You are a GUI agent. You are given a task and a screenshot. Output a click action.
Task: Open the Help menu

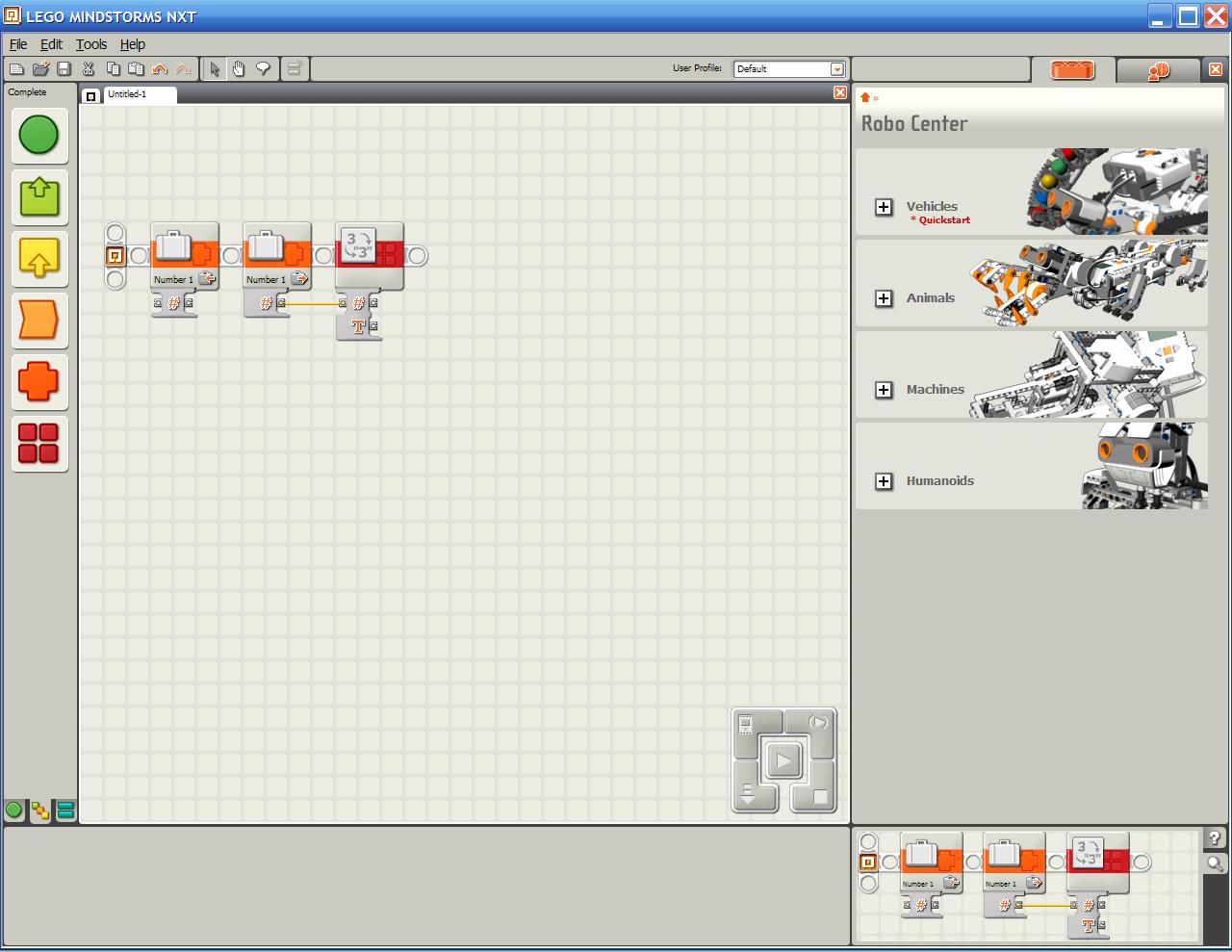pos(133,44)
